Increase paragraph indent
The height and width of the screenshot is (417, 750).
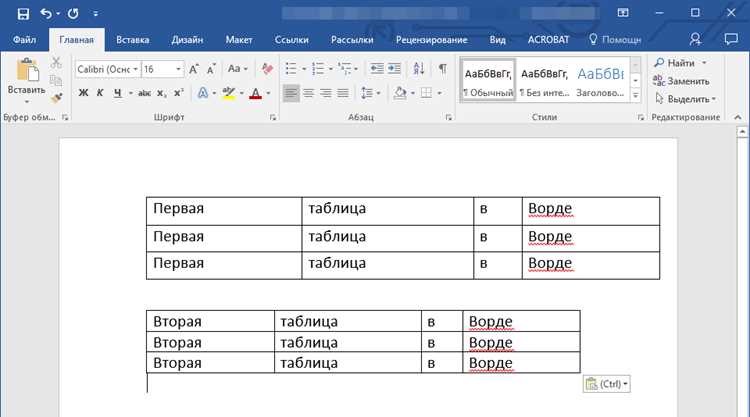(x=394, y=69)
